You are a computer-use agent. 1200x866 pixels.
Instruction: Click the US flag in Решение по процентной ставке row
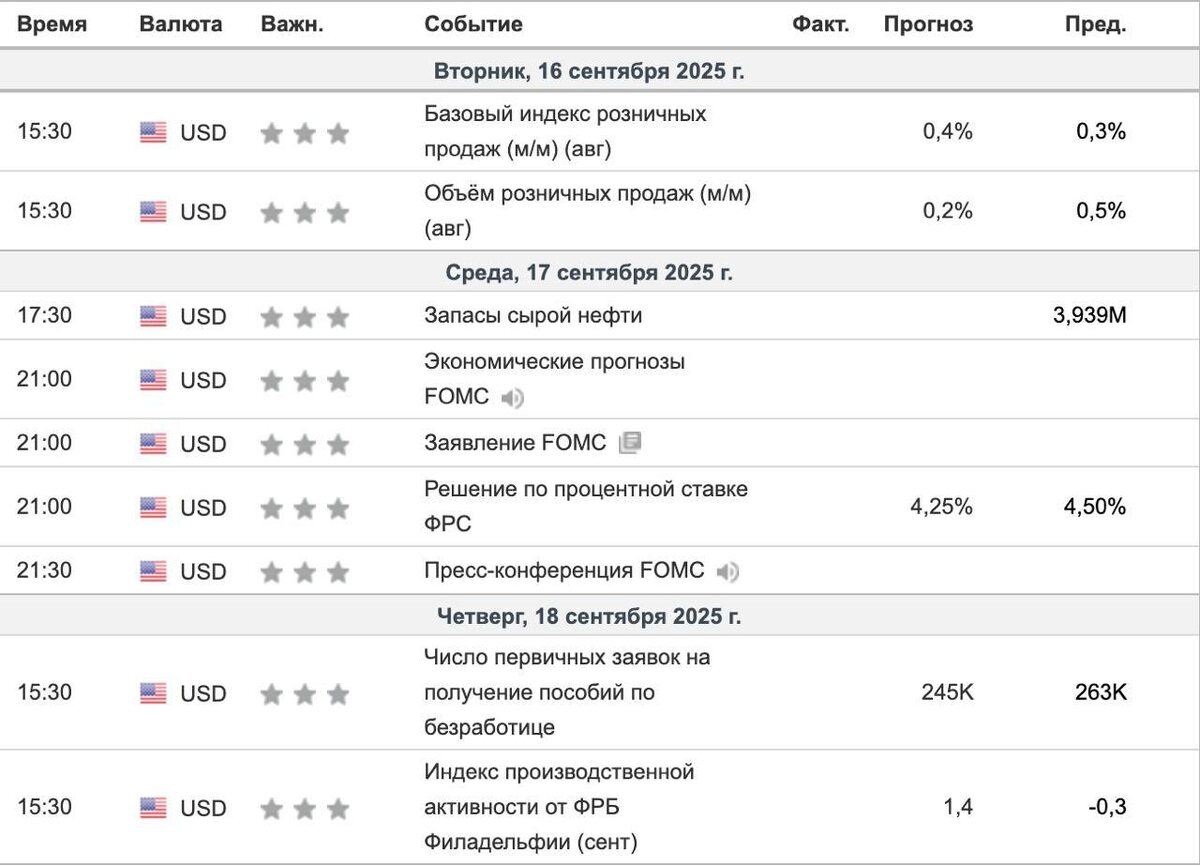[153, 508]
